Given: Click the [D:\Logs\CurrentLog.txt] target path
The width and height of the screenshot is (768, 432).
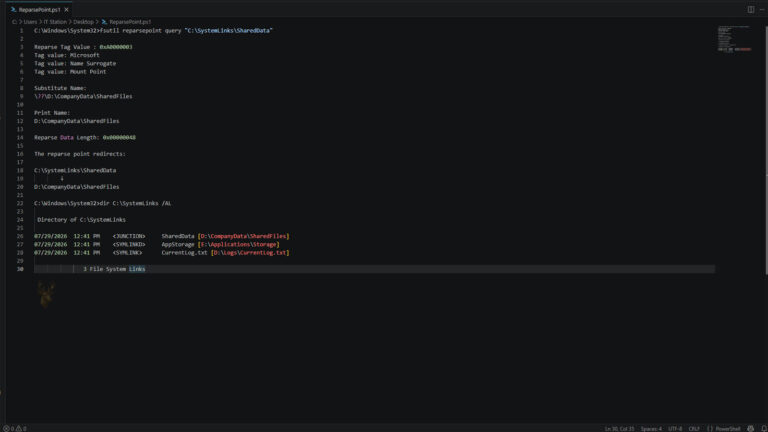Looking at the screenshot, I should (x=250, y=253).
